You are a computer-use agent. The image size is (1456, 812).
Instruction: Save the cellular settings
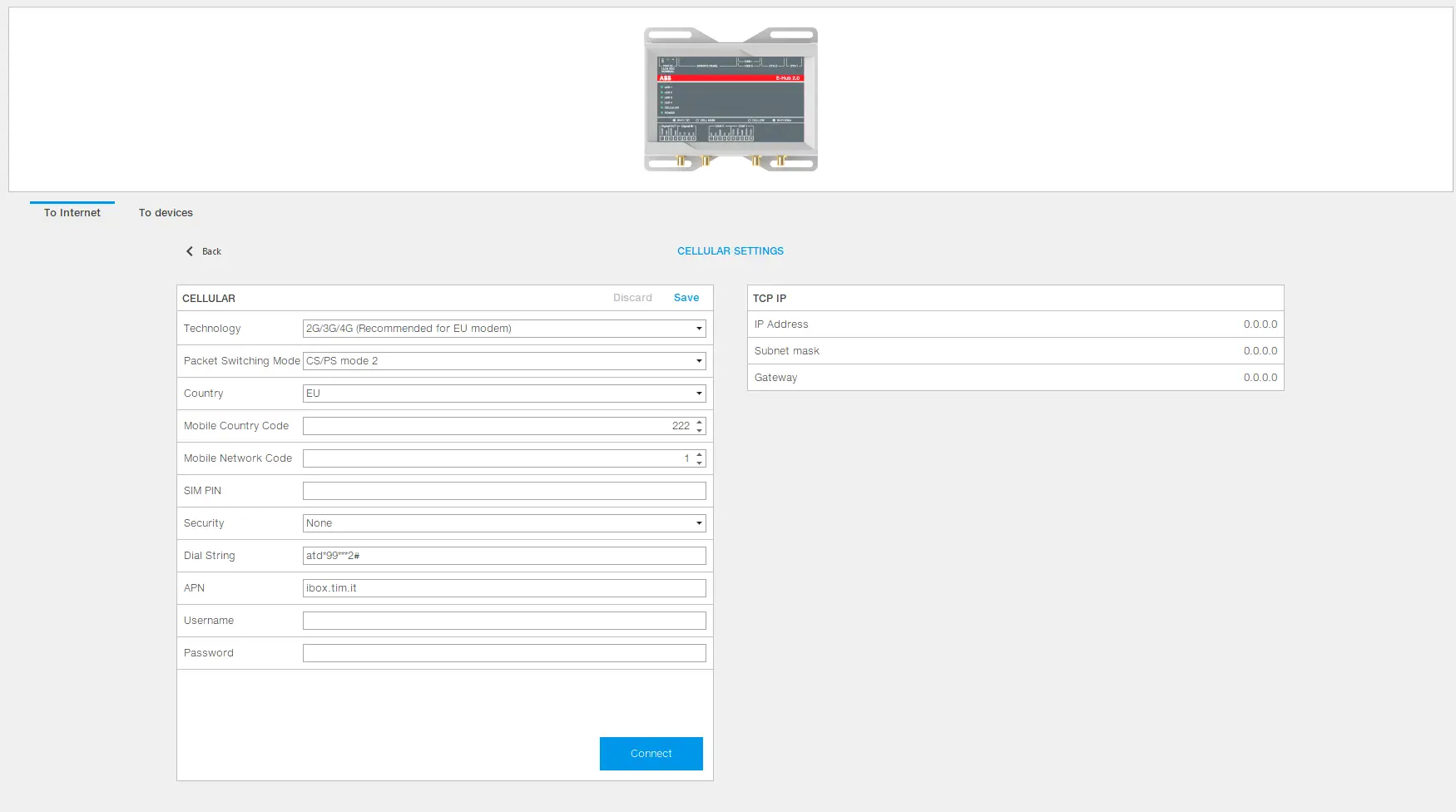click(x=686, y=298)
